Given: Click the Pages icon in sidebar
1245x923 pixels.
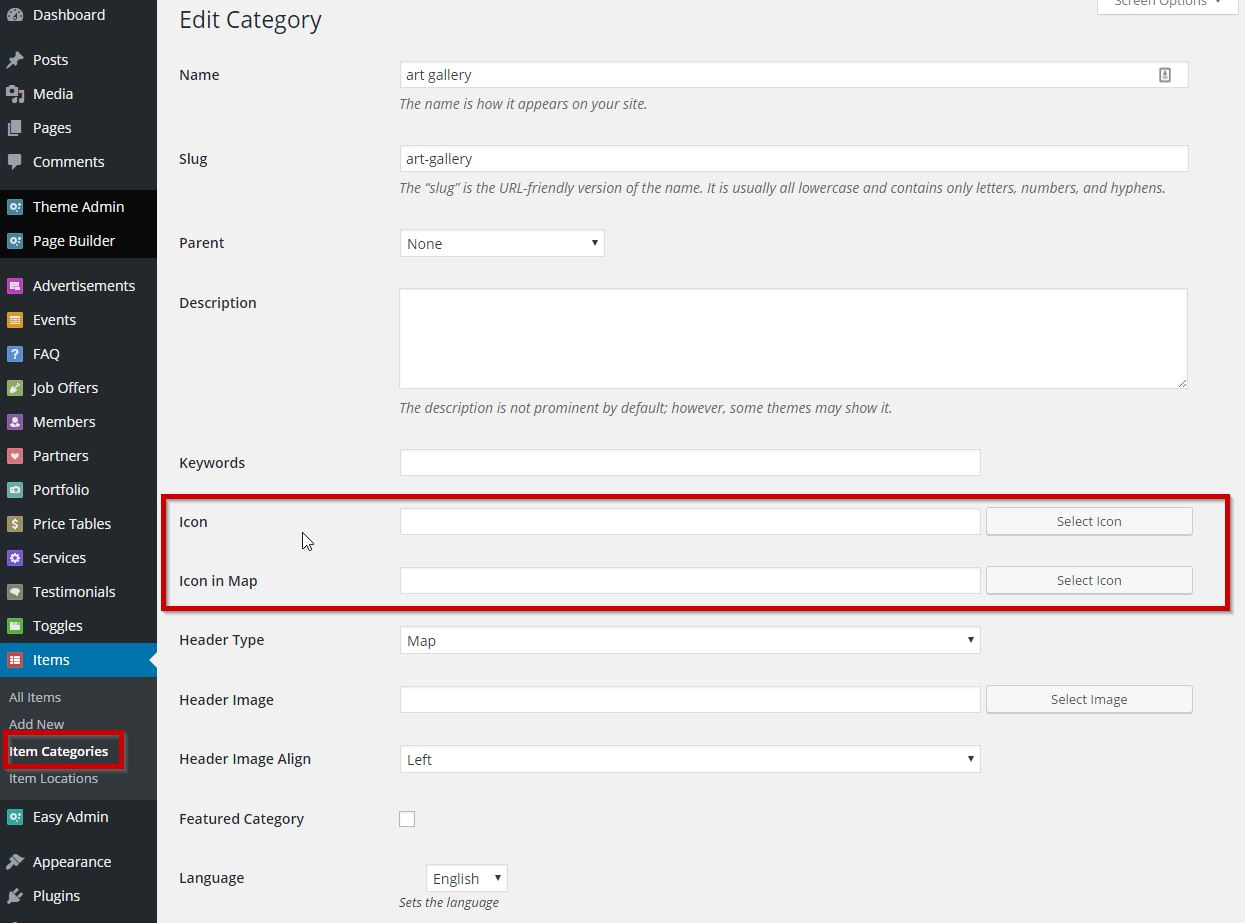Looking at the screenshot, I should [x=15, y=128].
